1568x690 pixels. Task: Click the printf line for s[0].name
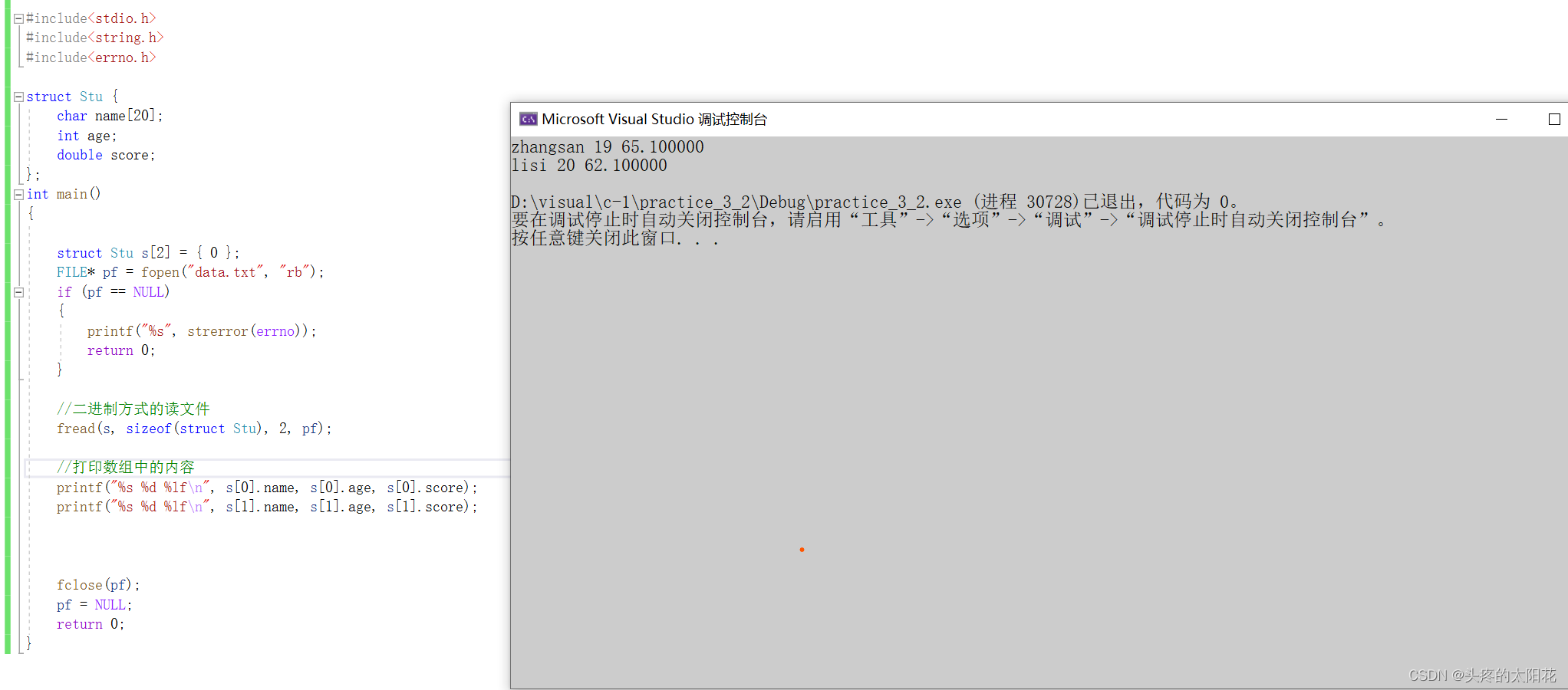267,488
